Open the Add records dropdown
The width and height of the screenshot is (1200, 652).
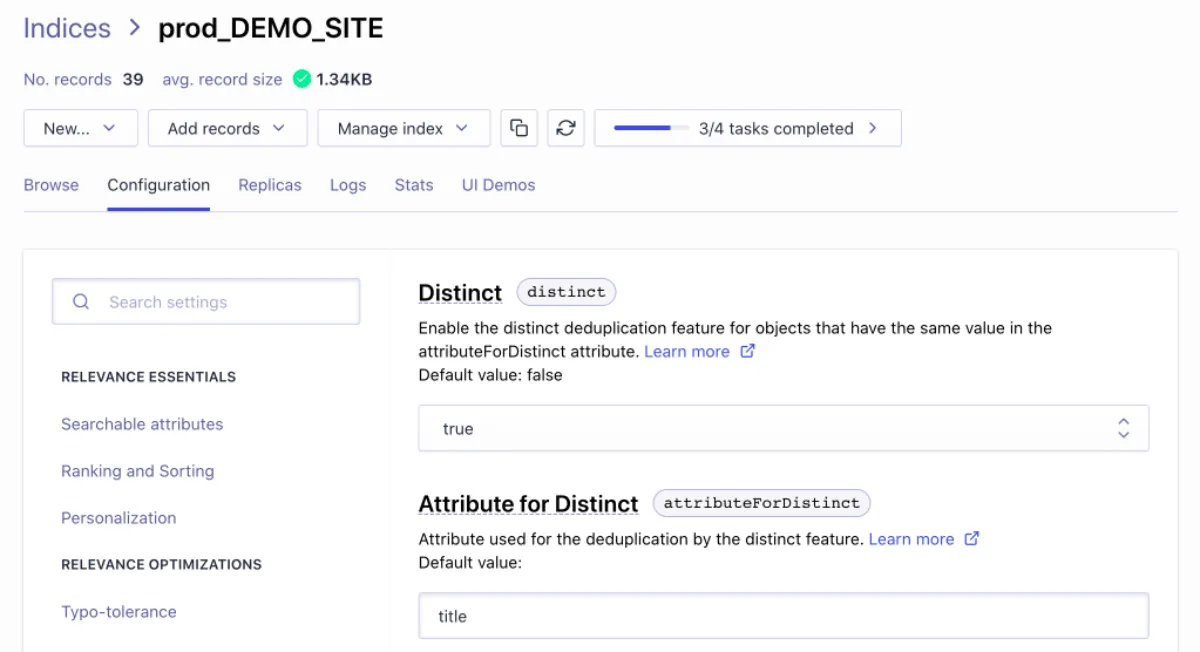pyautogui.click(x=227, y=128)
